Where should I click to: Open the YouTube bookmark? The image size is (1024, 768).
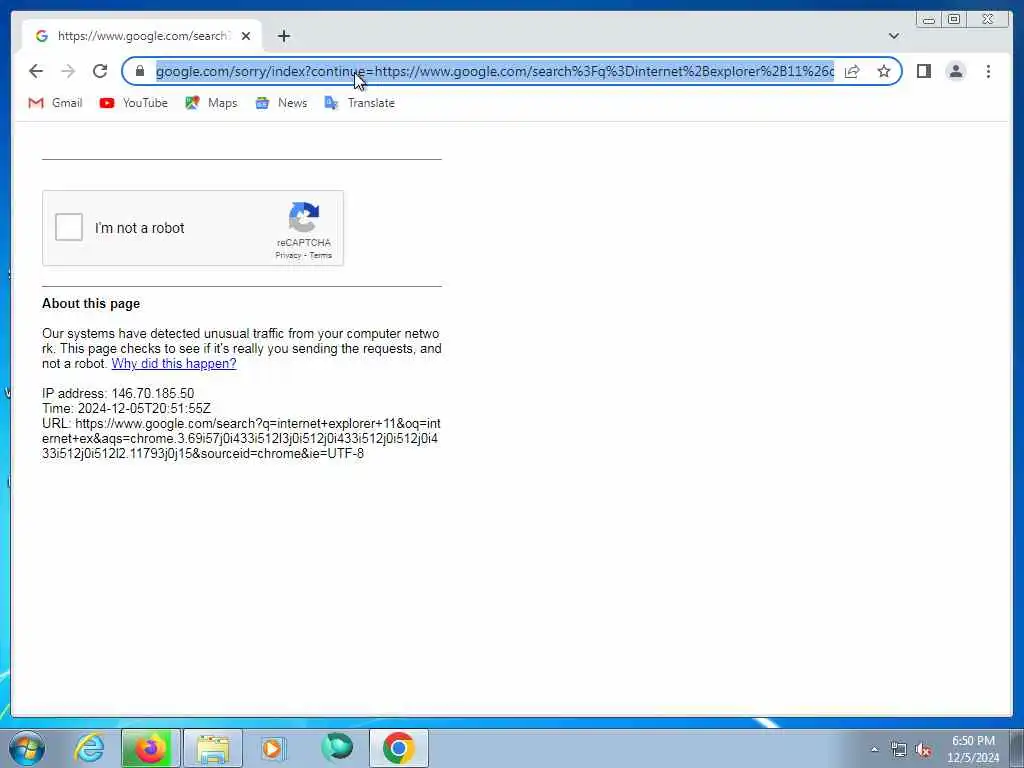(x=134, y=103)
